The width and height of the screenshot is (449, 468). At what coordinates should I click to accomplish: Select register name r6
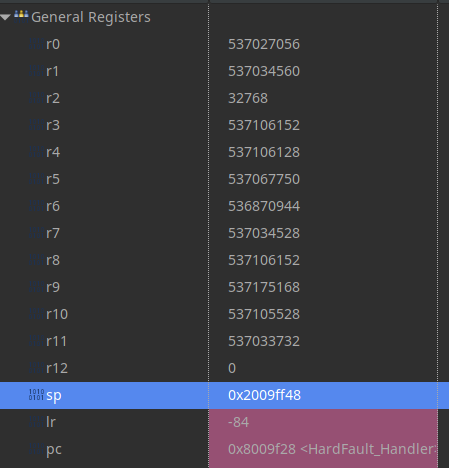click(x=53, y=206)
